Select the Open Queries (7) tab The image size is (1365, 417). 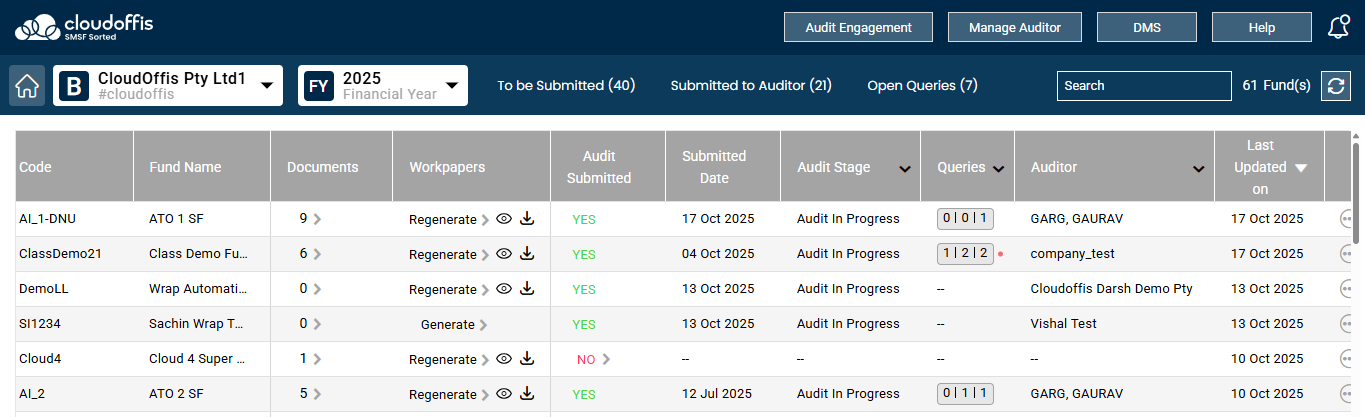[x=922, y=86]
